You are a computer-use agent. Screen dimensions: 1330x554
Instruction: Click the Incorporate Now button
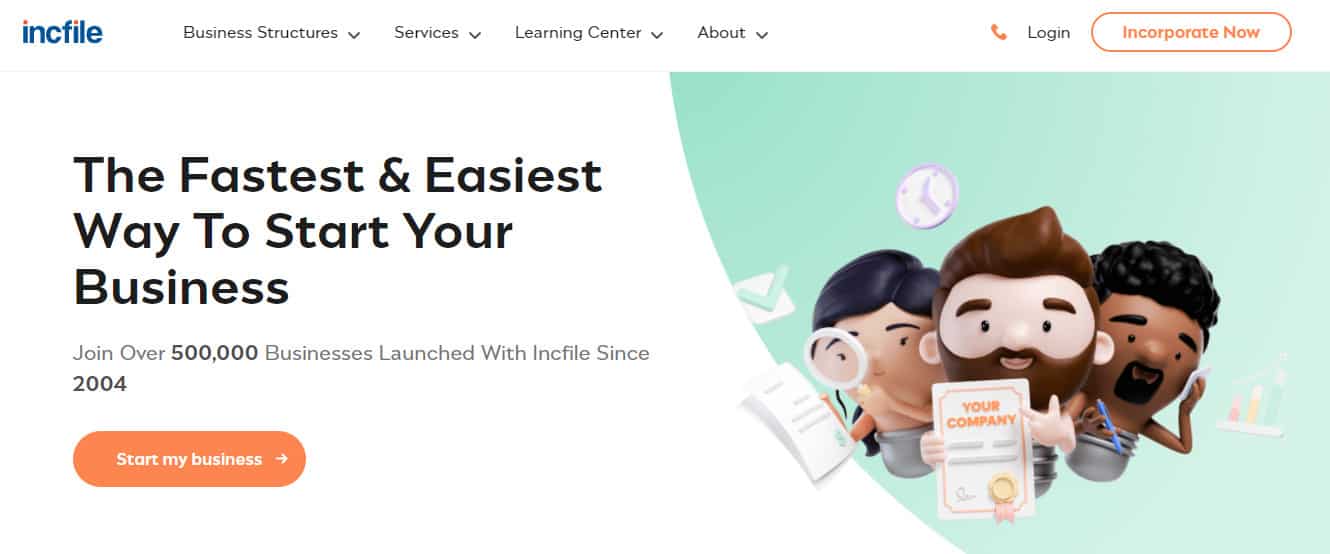click(1191, 32)
